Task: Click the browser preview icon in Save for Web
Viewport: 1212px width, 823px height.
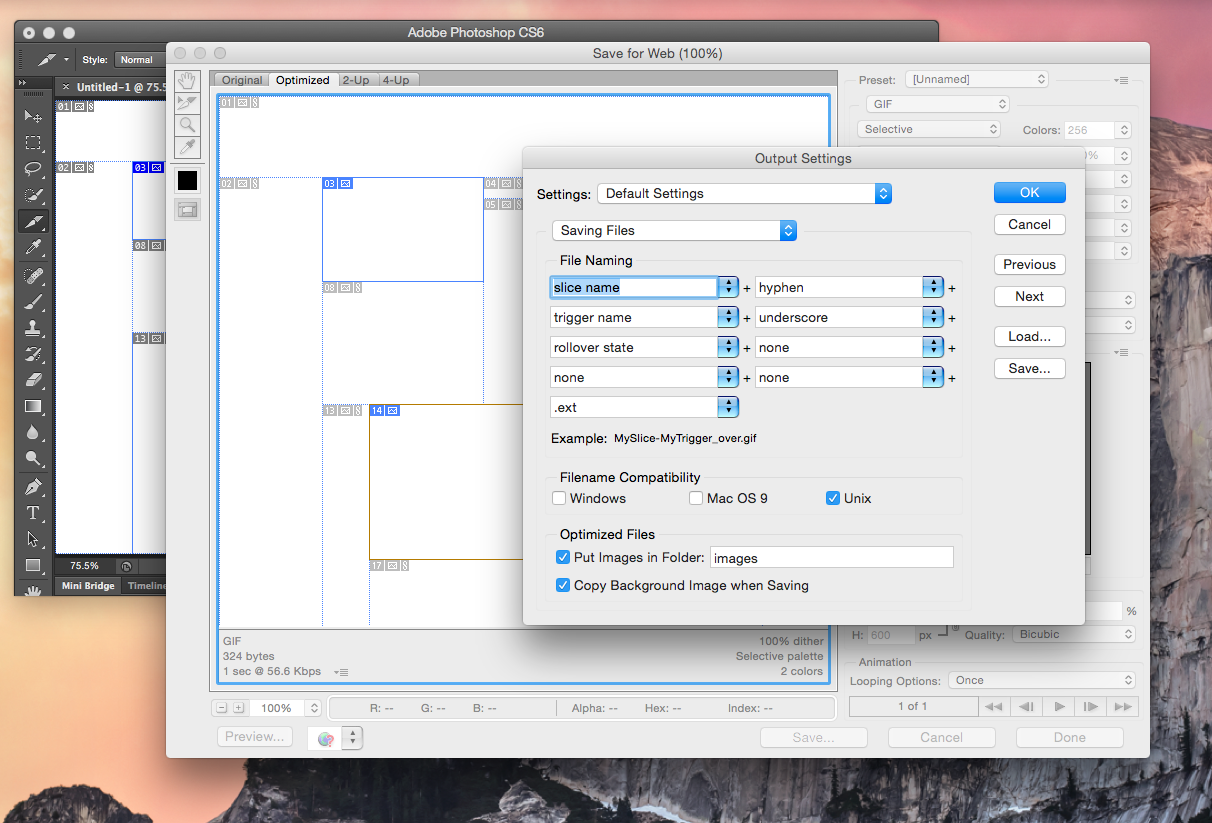Action: (x=326, y=739)
